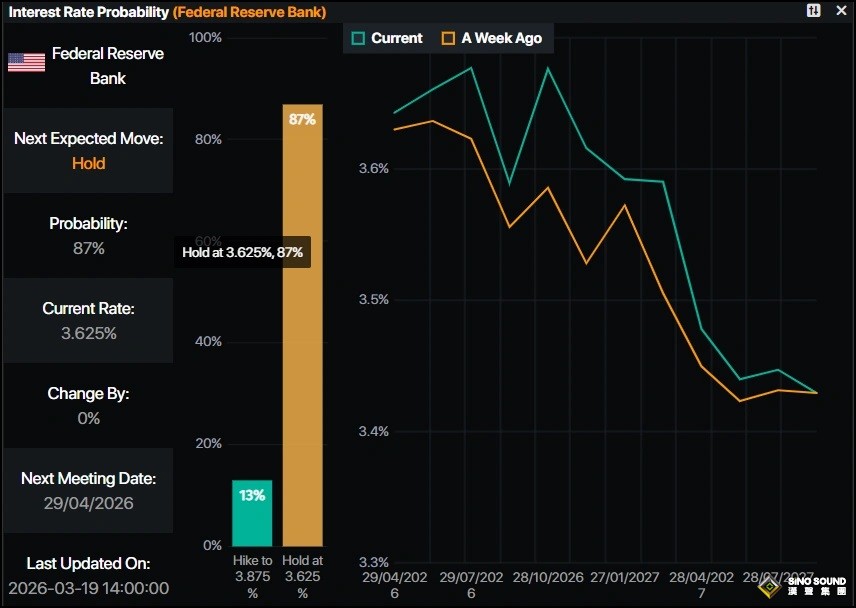The width and height of the screenshot is (856, 608).
Task: Click the Next Meeting Date 29/04/2026
Action: coord(88,503)
